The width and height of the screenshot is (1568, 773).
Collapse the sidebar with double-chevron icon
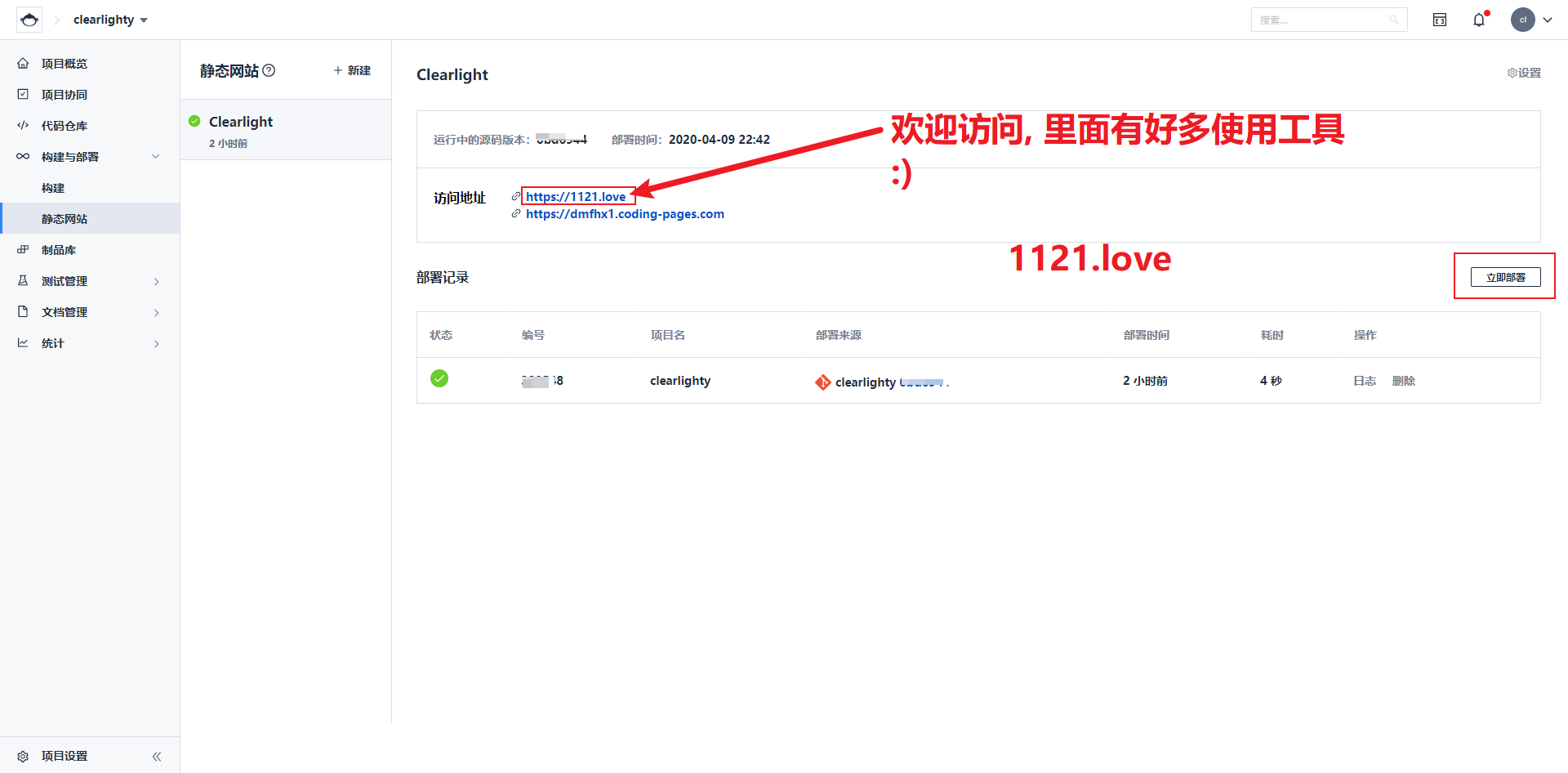click(x=157, y=756)
